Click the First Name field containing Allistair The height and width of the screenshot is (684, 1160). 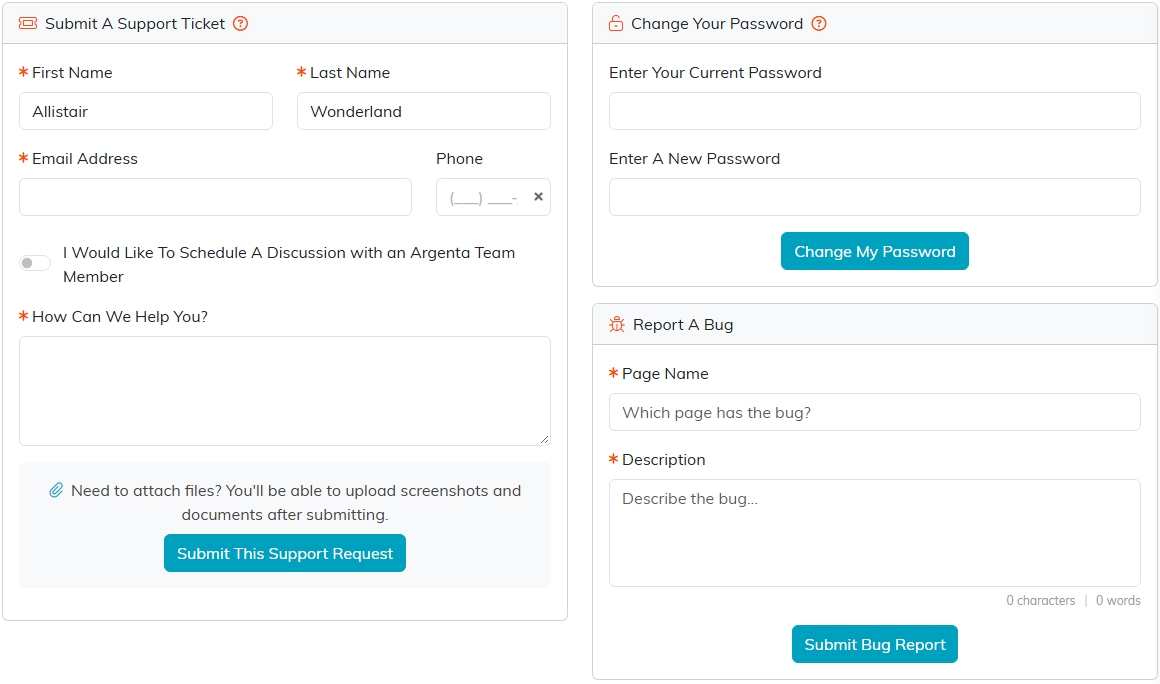tap(146, 111)
